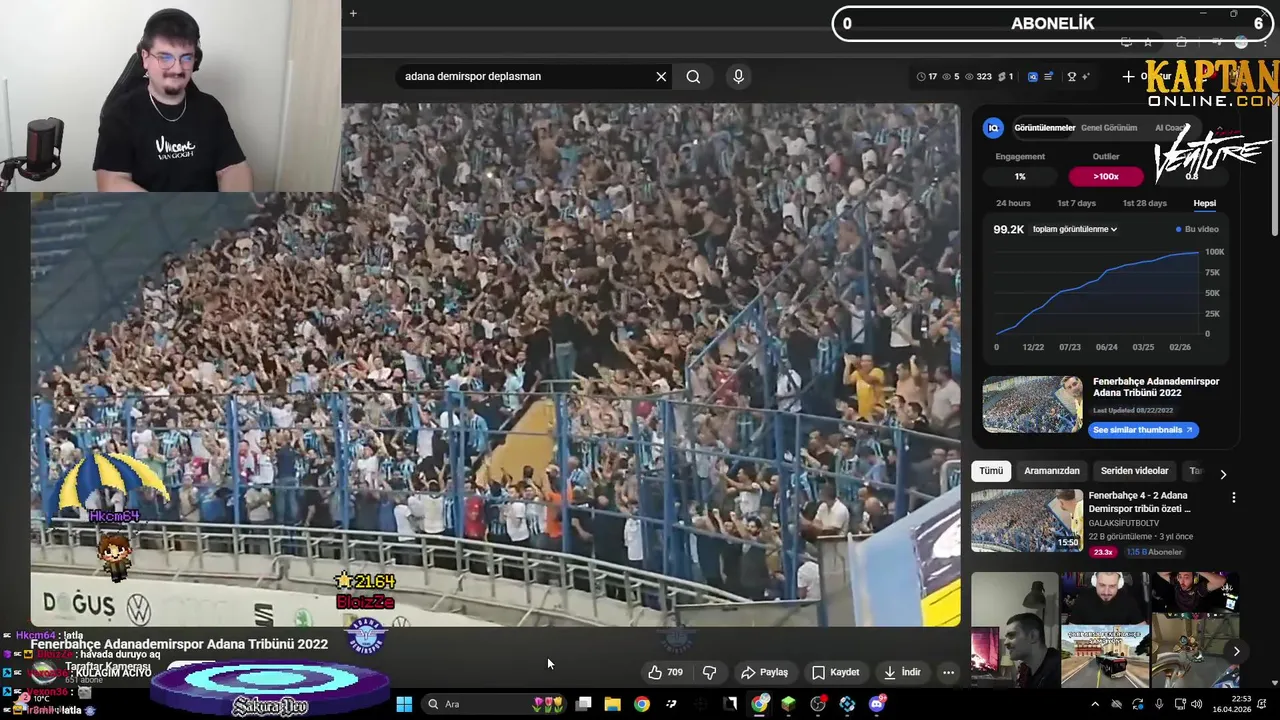Select the Hepsi time range
This screenshot has width=1280, height=720.
(x=1204, y=203)
